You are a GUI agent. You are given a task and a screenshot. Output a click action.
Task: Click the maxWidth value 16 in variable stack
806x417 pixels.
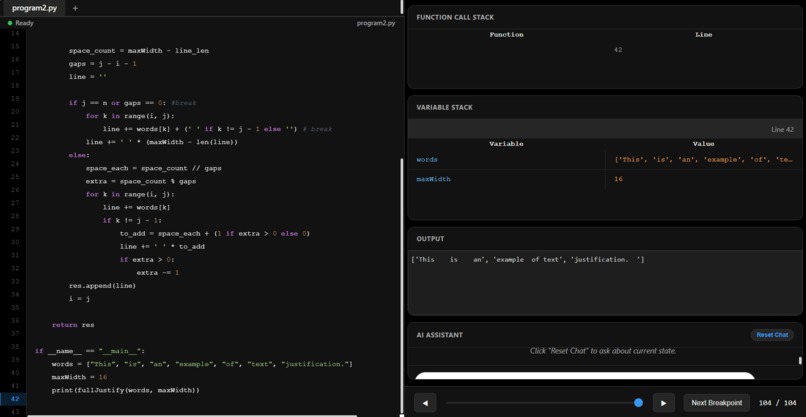click(x=618, y=179)
